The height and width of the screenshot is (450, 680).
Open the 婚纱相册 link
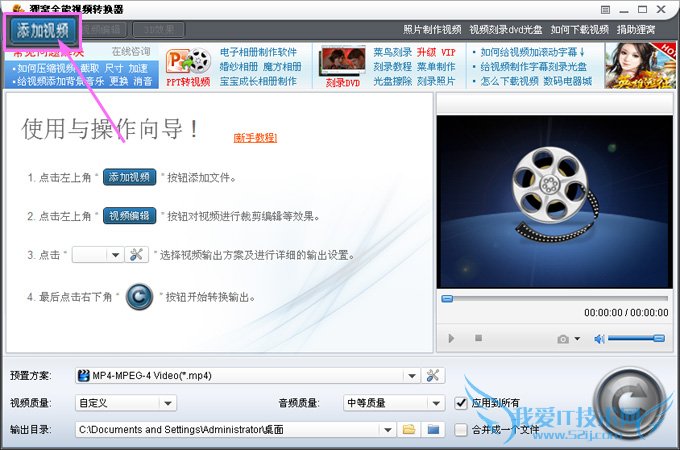click(239, 67)
